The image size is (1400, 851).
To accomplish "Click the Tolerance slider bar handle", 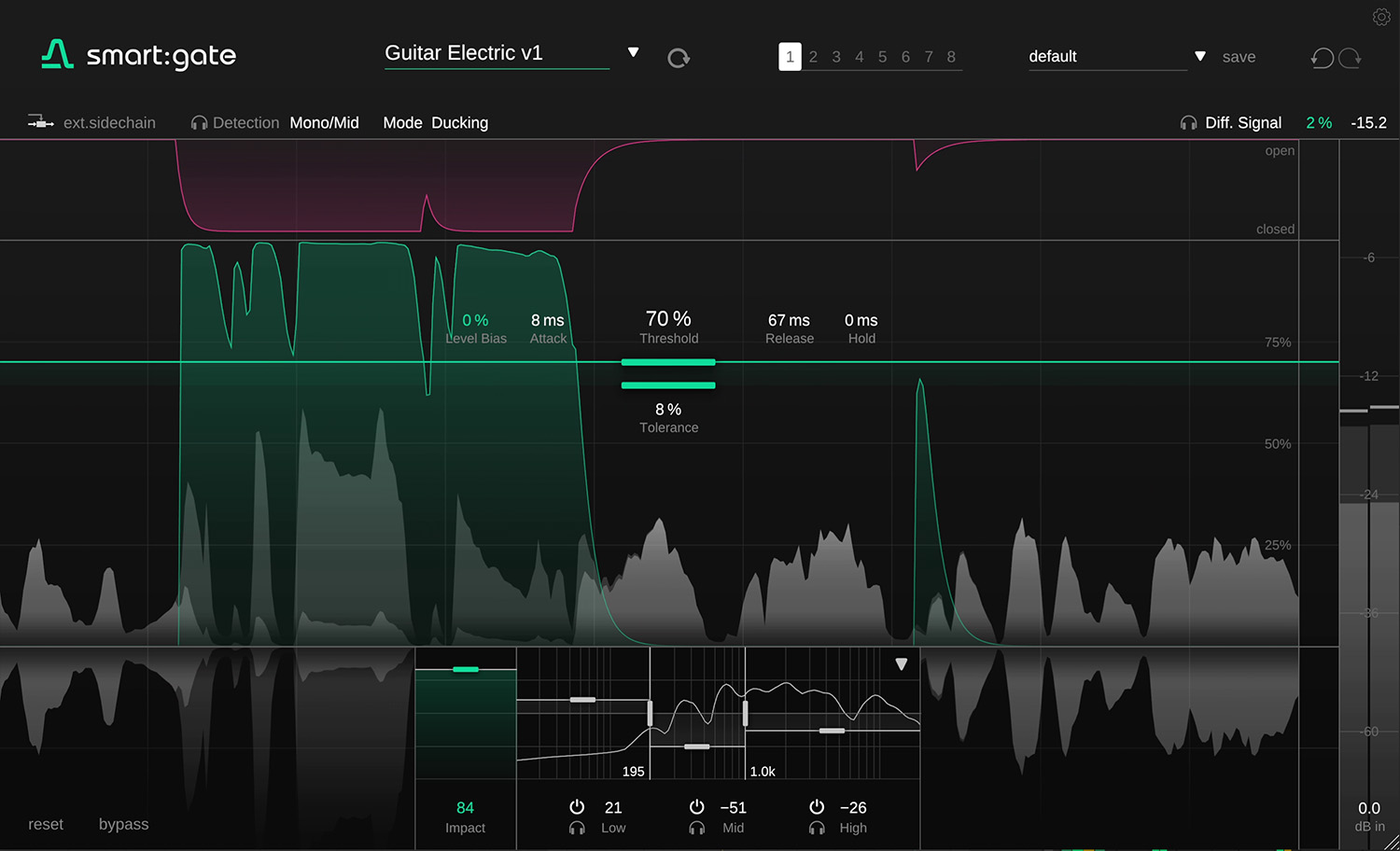I will click(668, 385).
